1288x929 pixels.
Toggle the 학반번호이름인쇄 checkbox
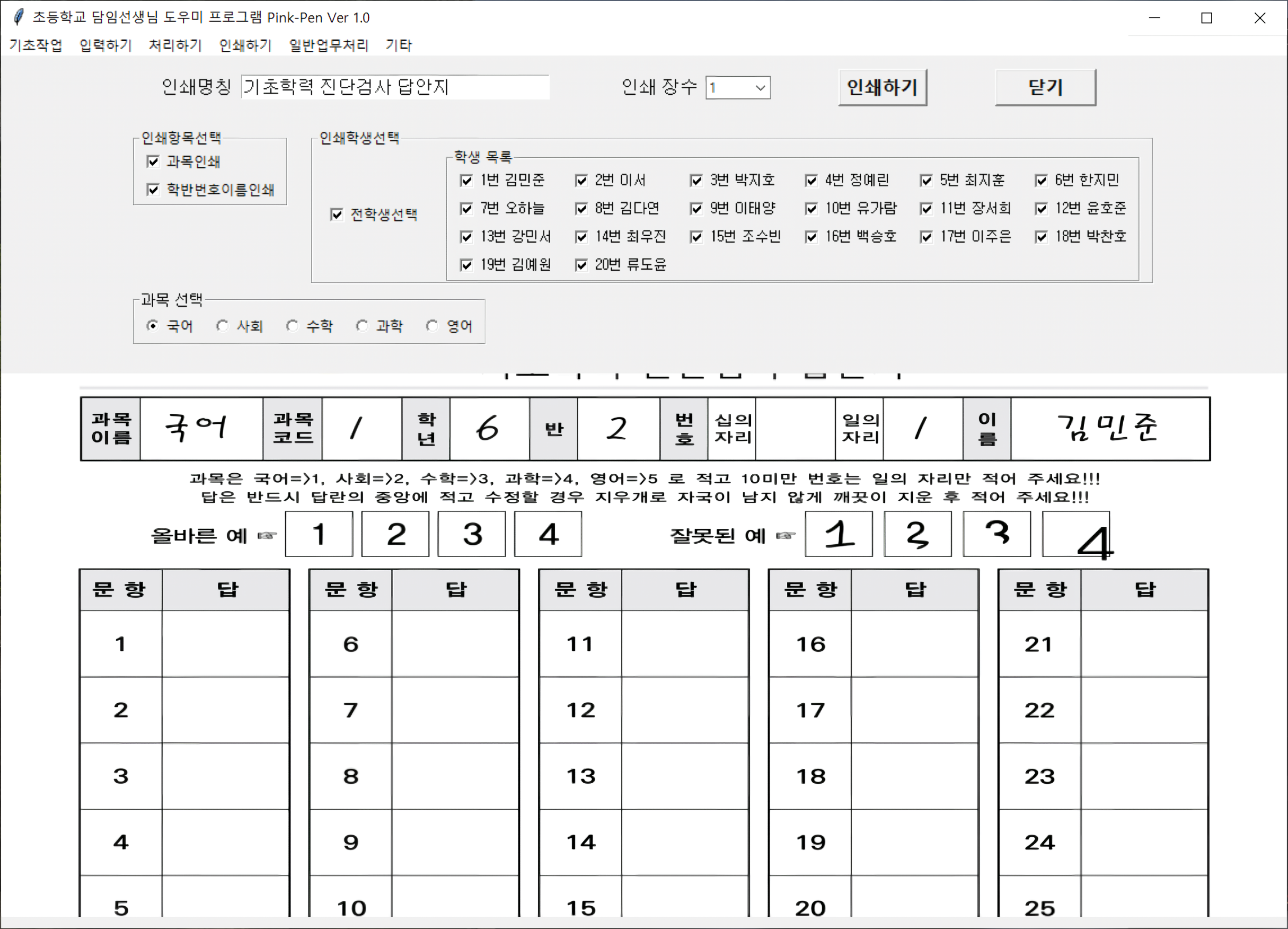coord(153,189)
